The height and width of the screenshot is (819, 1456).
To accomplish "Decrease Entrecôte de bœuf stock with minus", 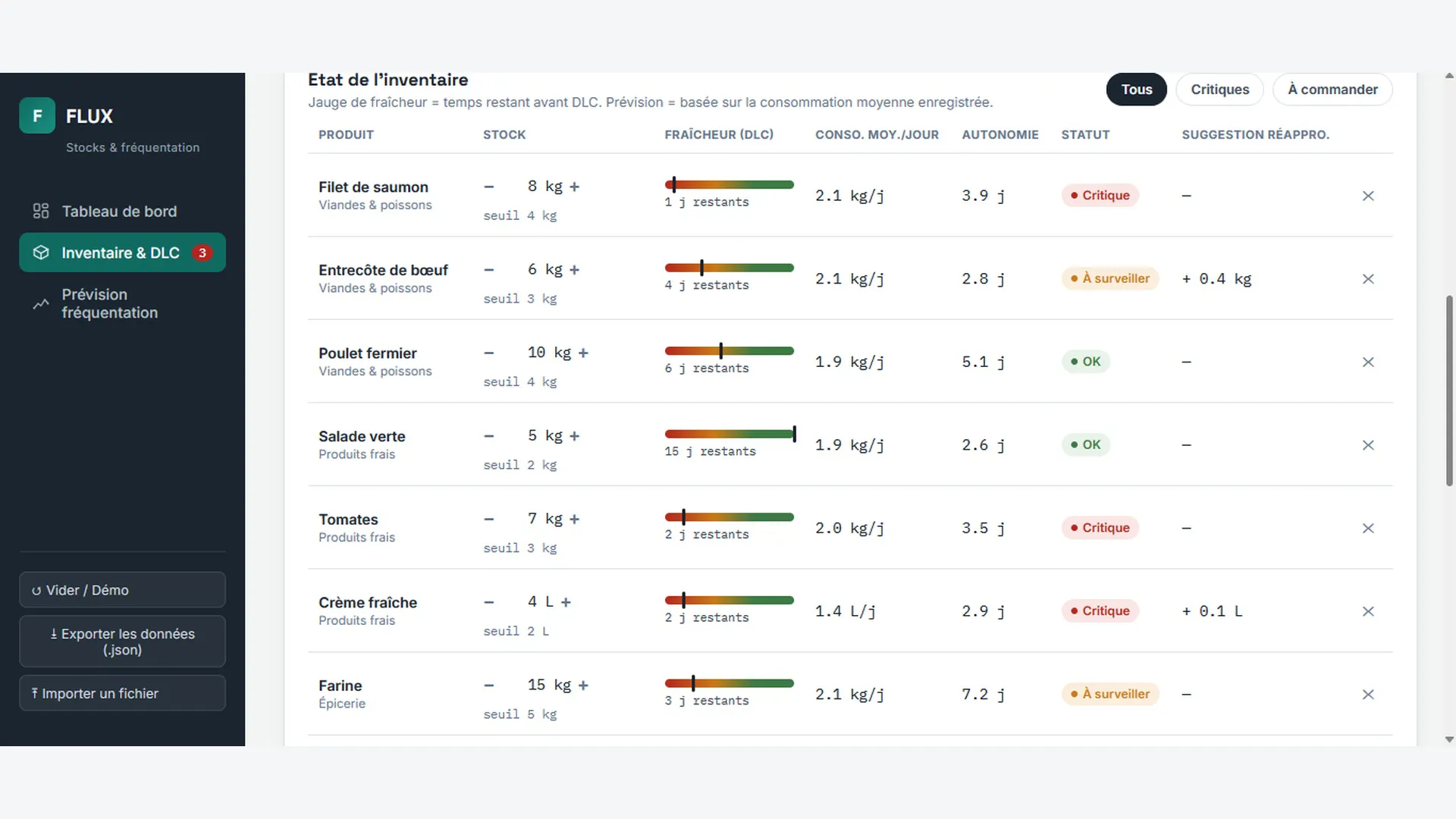I will click(x=489, y=270).
